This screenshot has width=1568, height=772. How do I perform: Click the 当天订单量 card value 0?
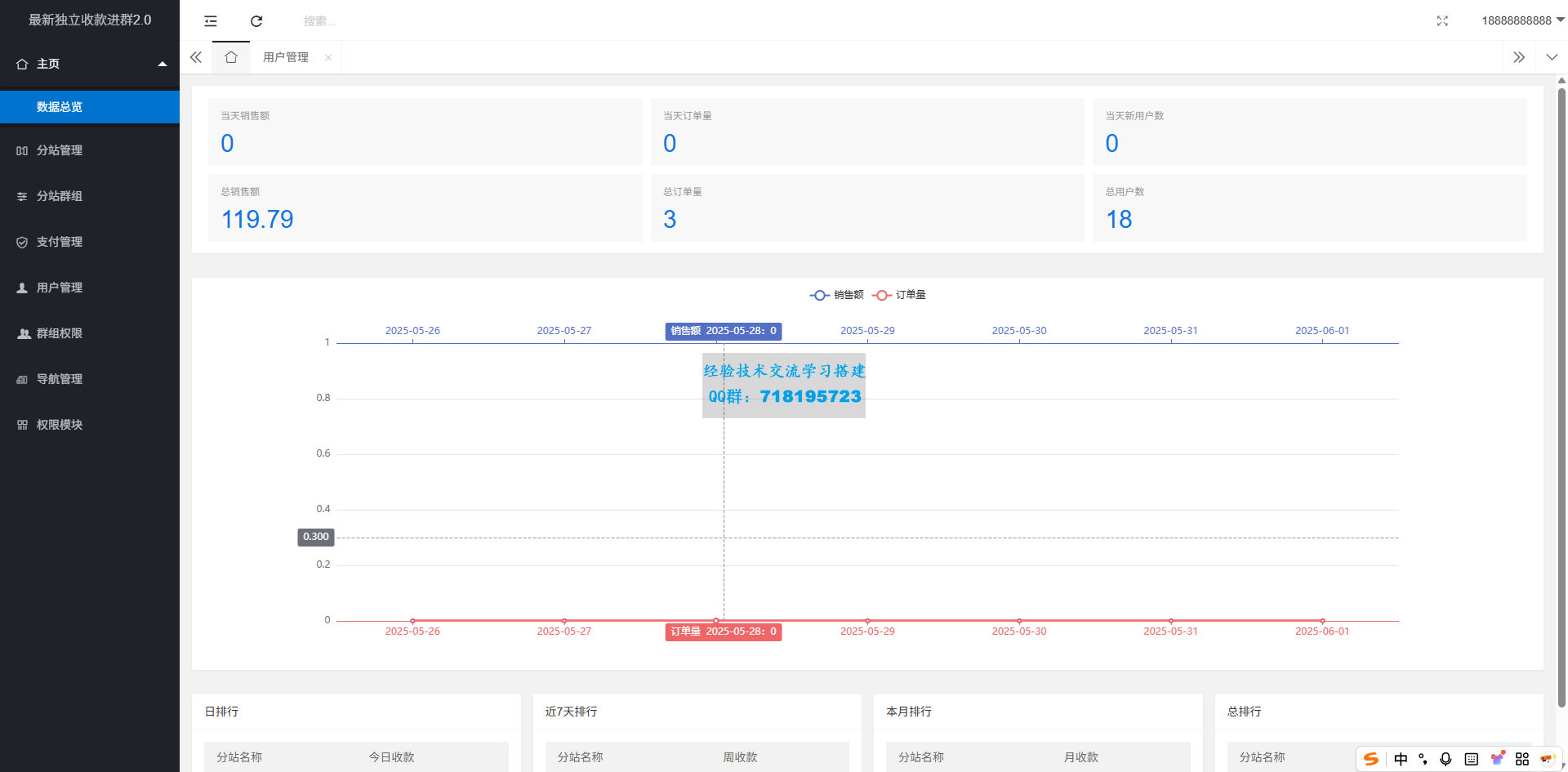point(670,143)
